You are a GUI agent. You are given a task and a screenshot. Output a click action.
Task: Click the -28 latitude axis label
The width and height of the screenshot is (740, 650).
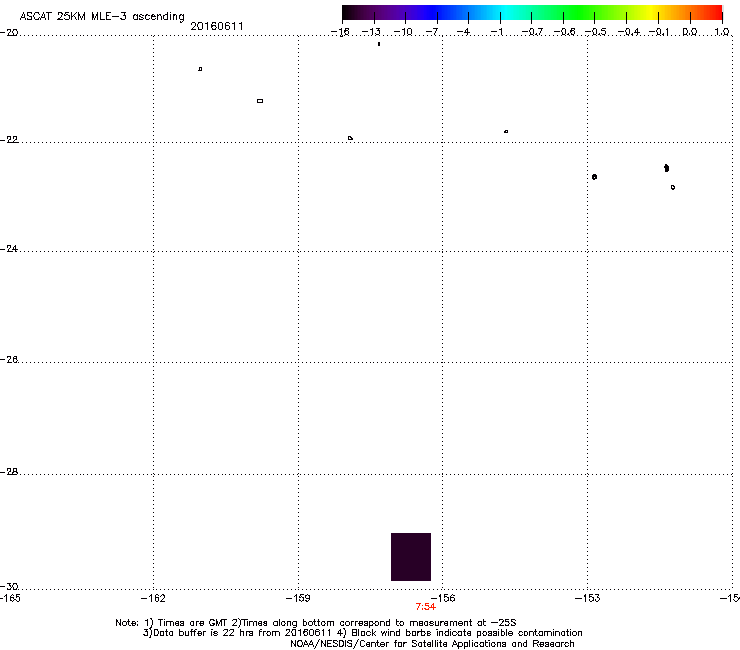(x=9, y=472)
